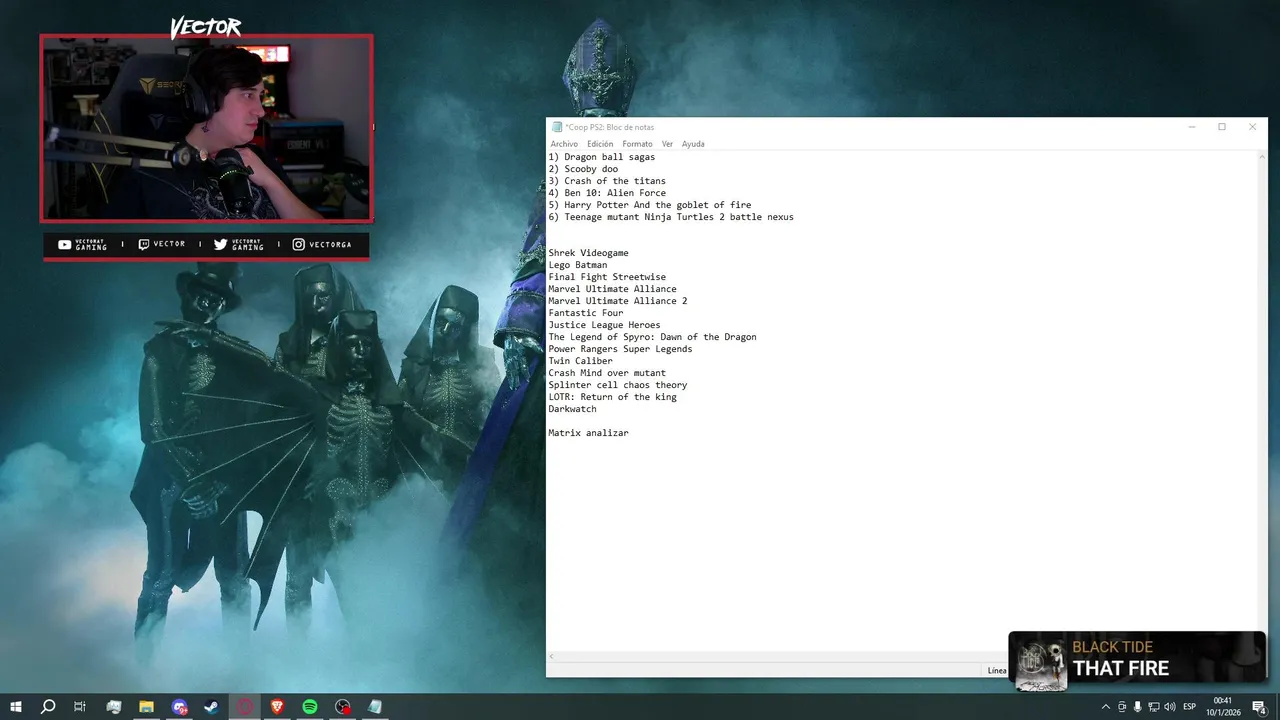Click line 'Fantastic Four'
Viewport: 1280px width, 720px height.
click(x=586, y=313)
